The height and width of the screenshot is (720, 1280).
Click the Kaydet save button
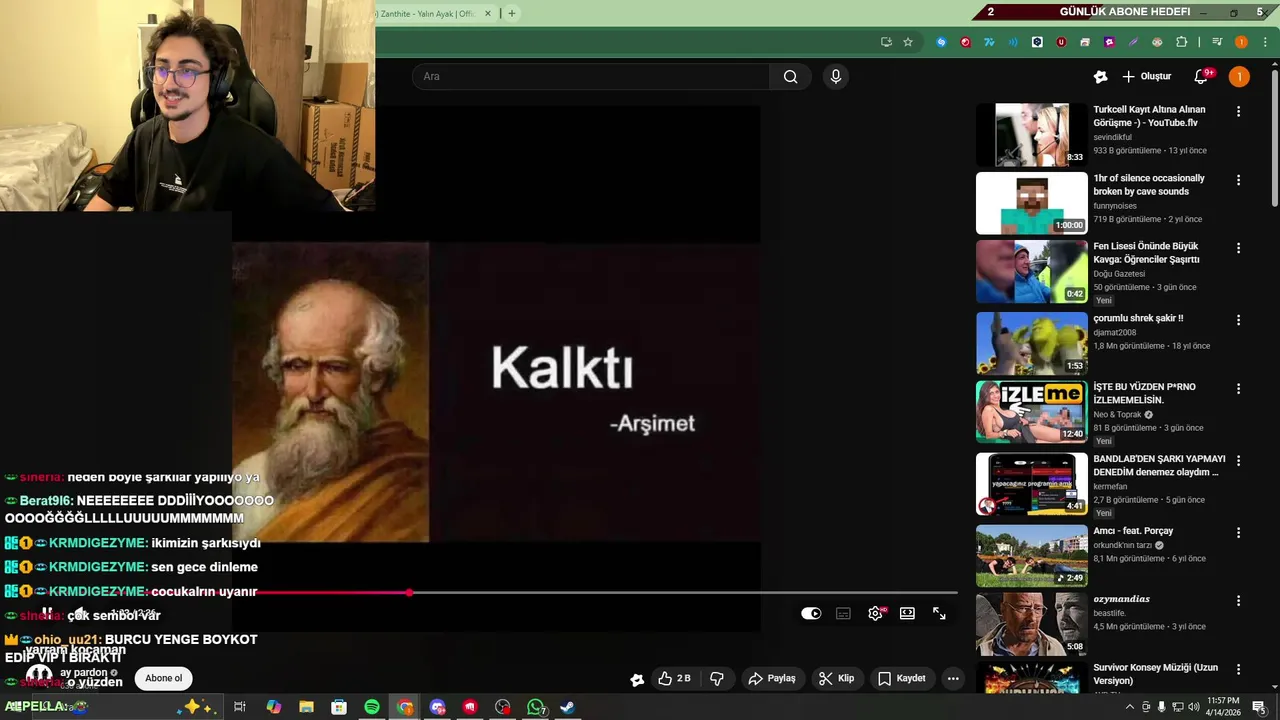(902, 678)
